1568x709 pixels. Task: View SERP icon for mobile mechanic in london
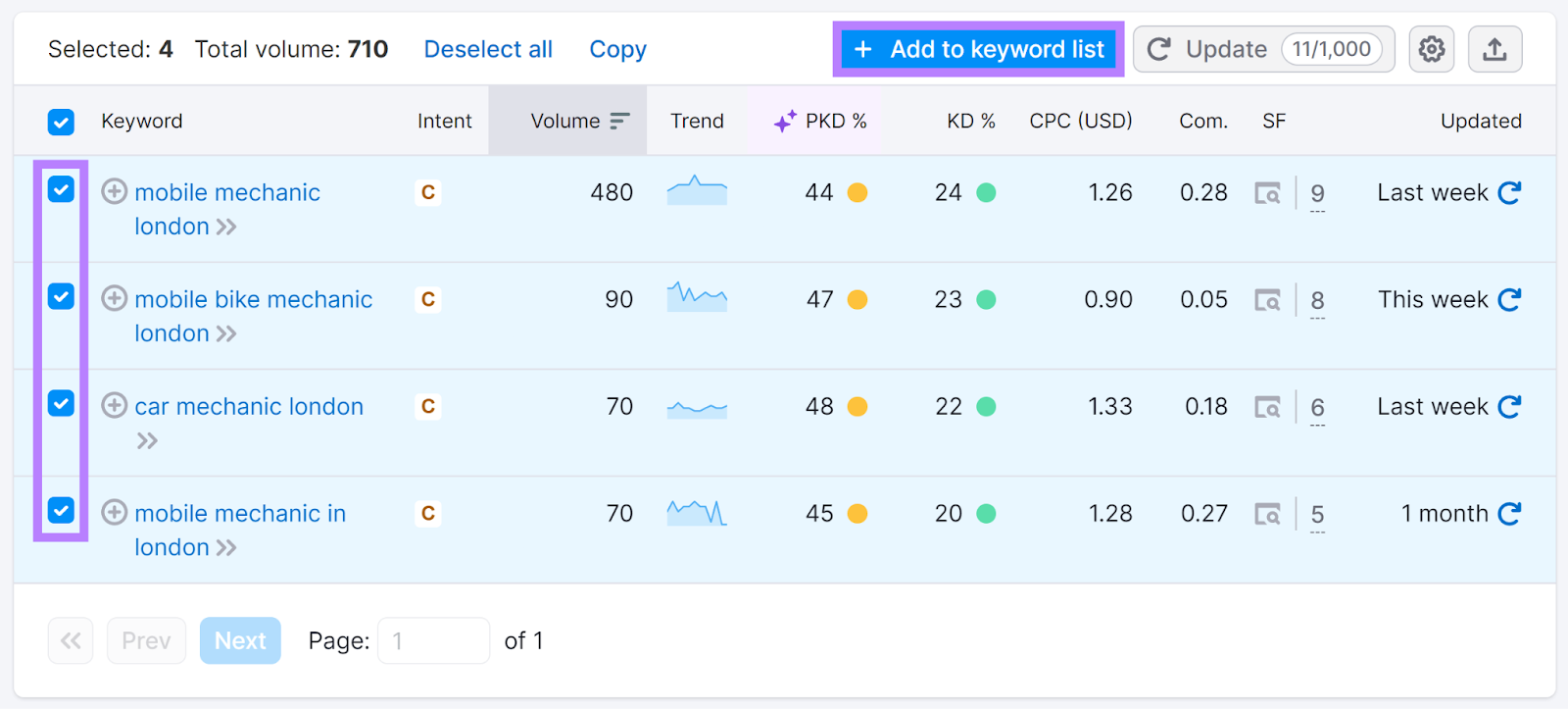(1267, 514)
